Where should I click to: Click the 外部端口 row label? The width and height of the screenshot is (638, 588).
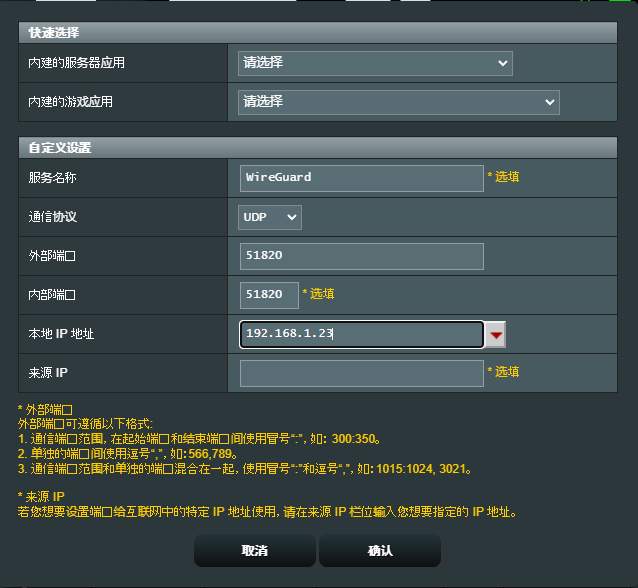pos(52,256)
